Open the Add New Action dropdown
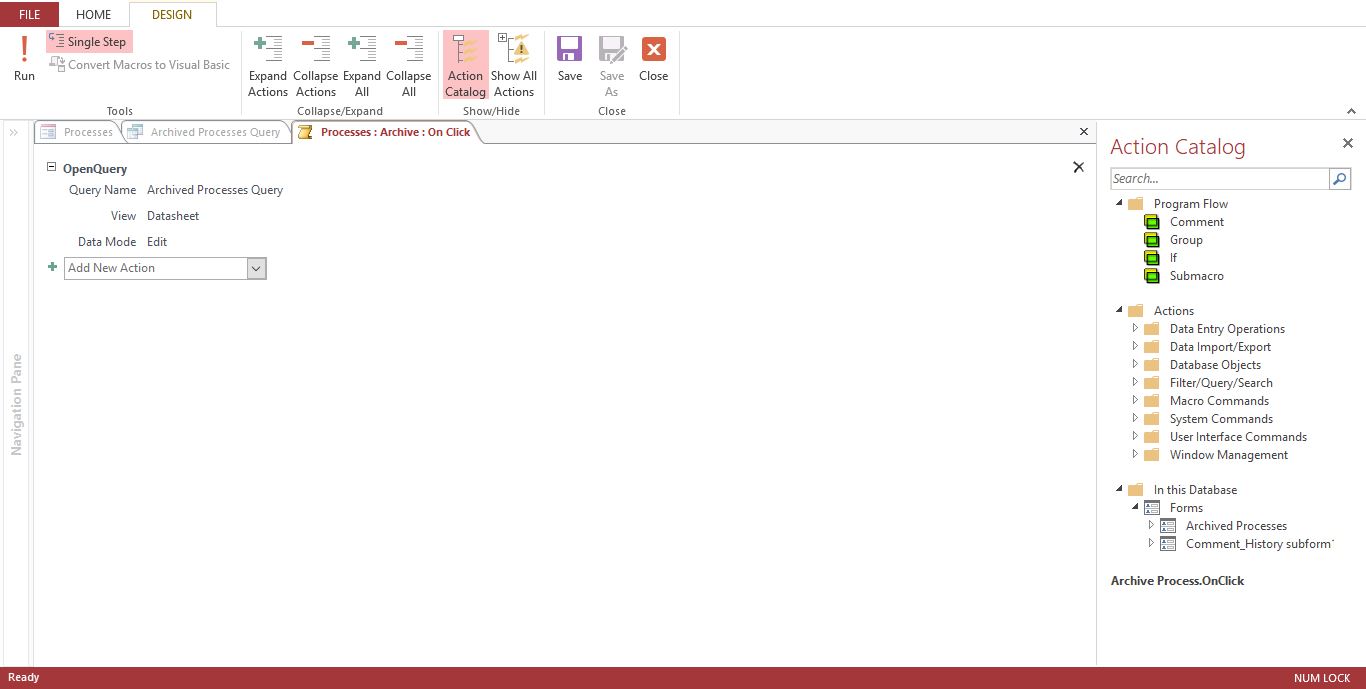 pos(256,268)
